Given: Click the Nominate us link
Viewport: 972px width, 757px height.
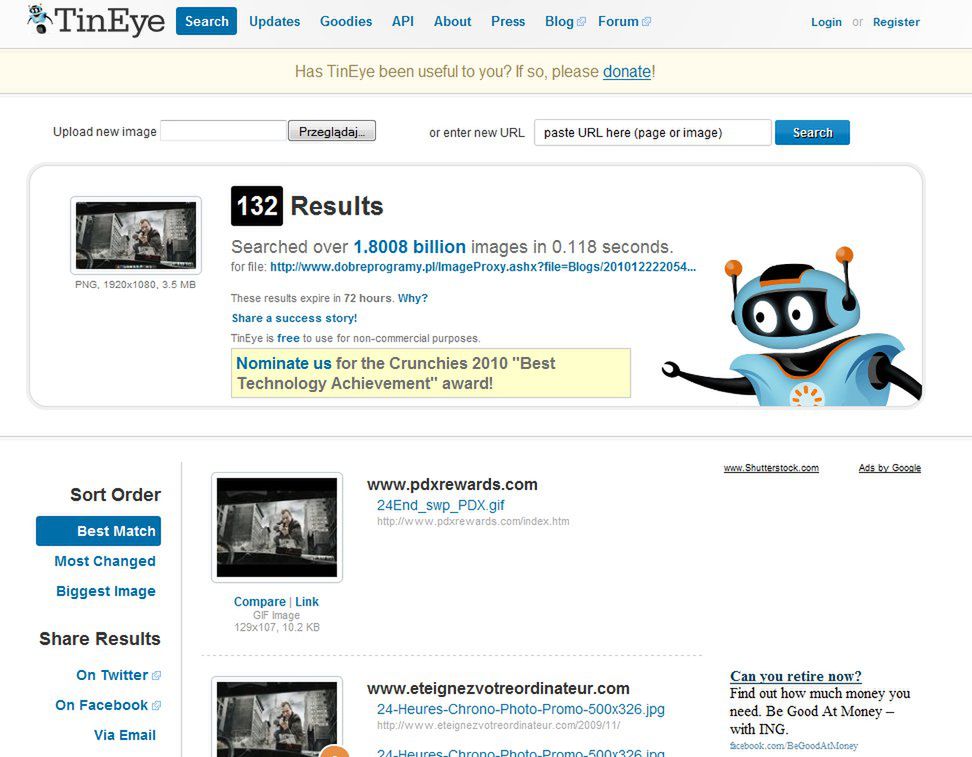Looking at the screenshot, I should coord(284,363).
